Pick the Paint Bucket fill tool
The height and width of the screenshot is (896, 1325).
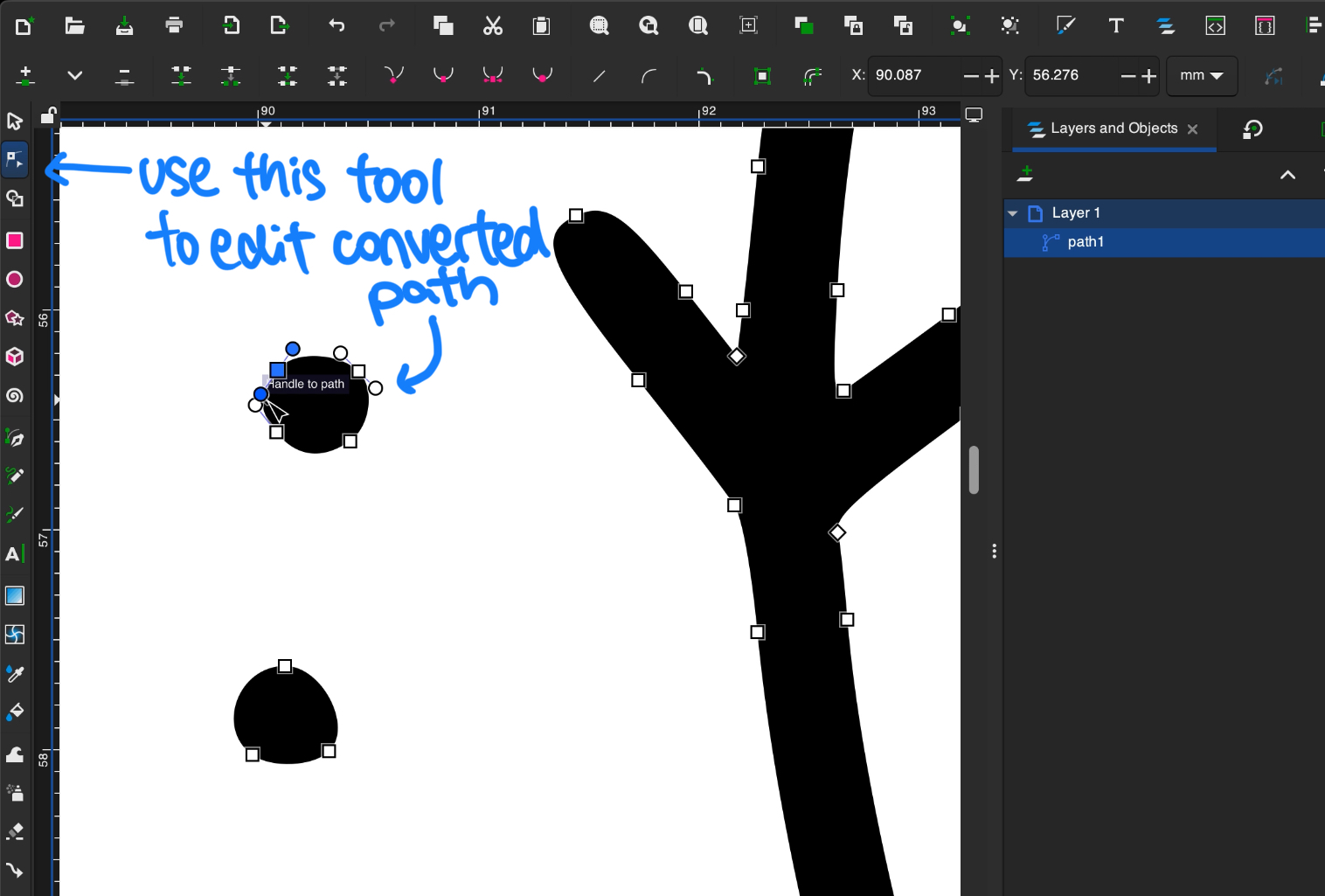[x=15, y=712]
